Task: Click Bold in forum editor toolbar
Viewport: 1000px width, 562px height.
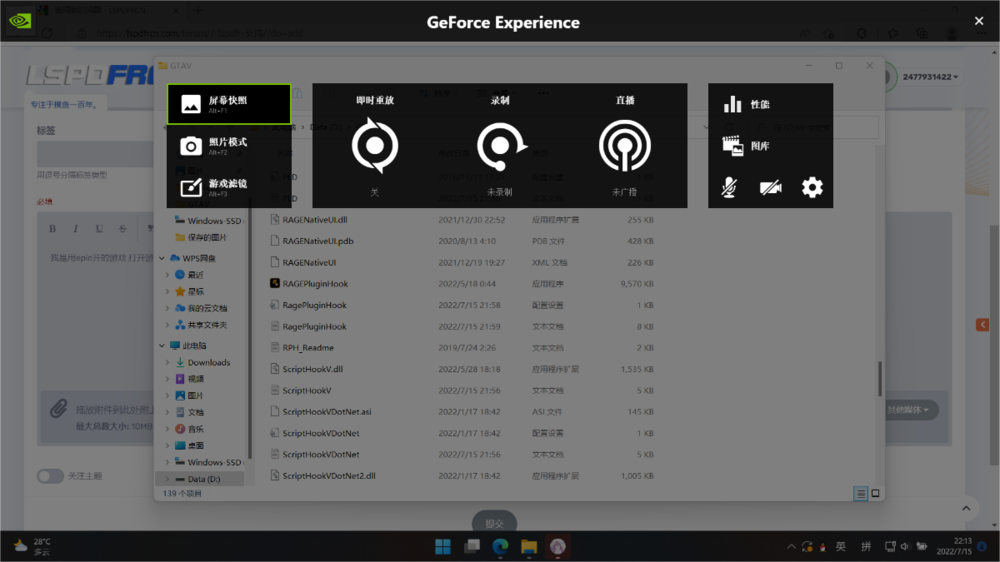Action: [x=52, y=228]
